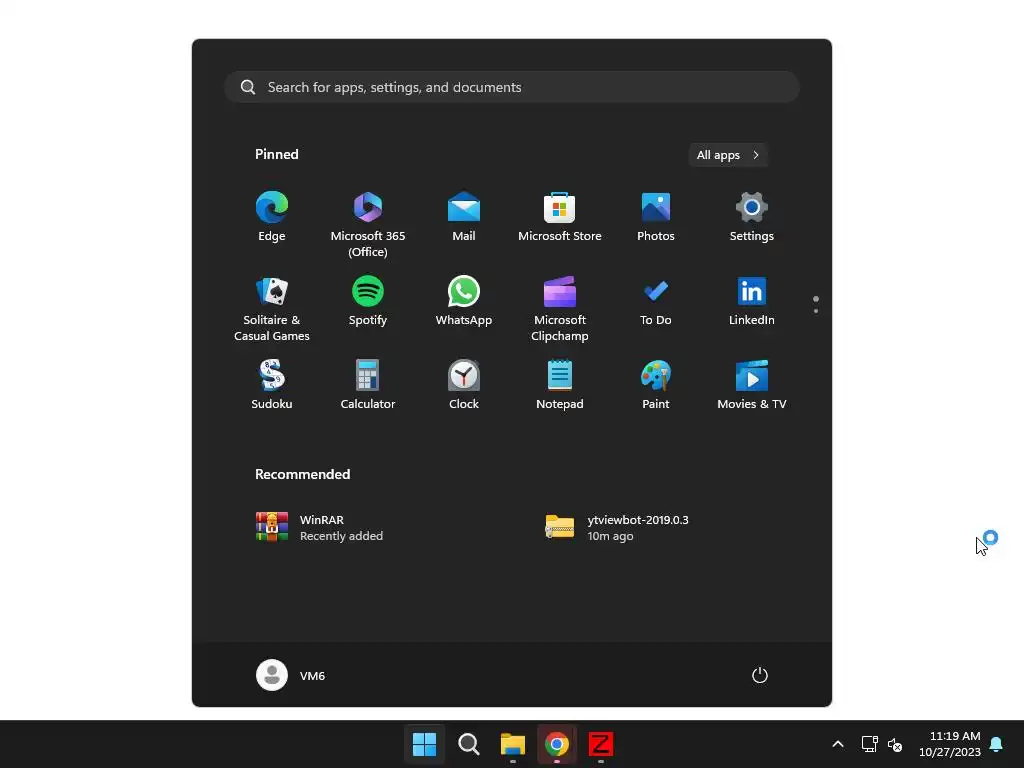Switch to Google Chrome on taskbar
This screenshot has width=1024, height=768.
557,744
